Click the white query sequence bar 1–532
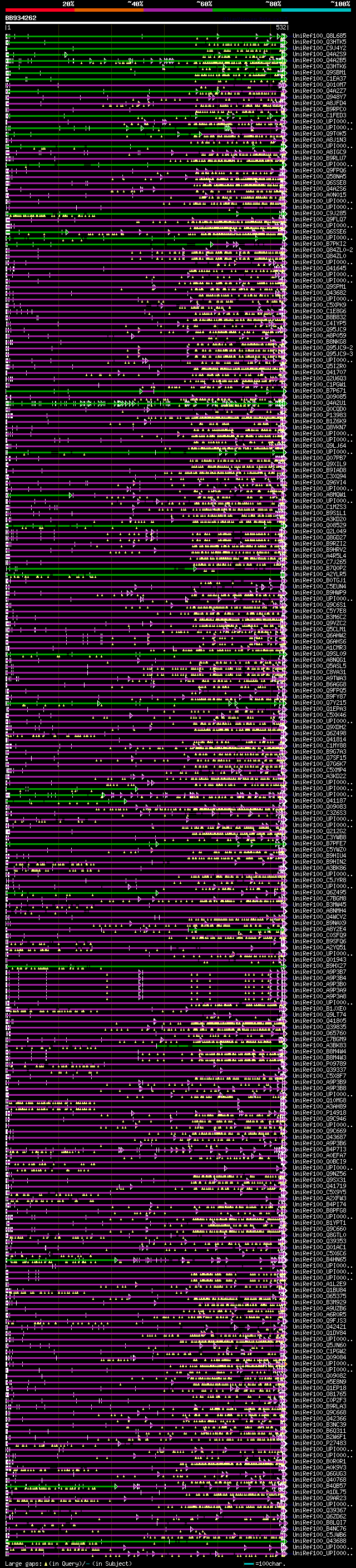 [147, 23]
